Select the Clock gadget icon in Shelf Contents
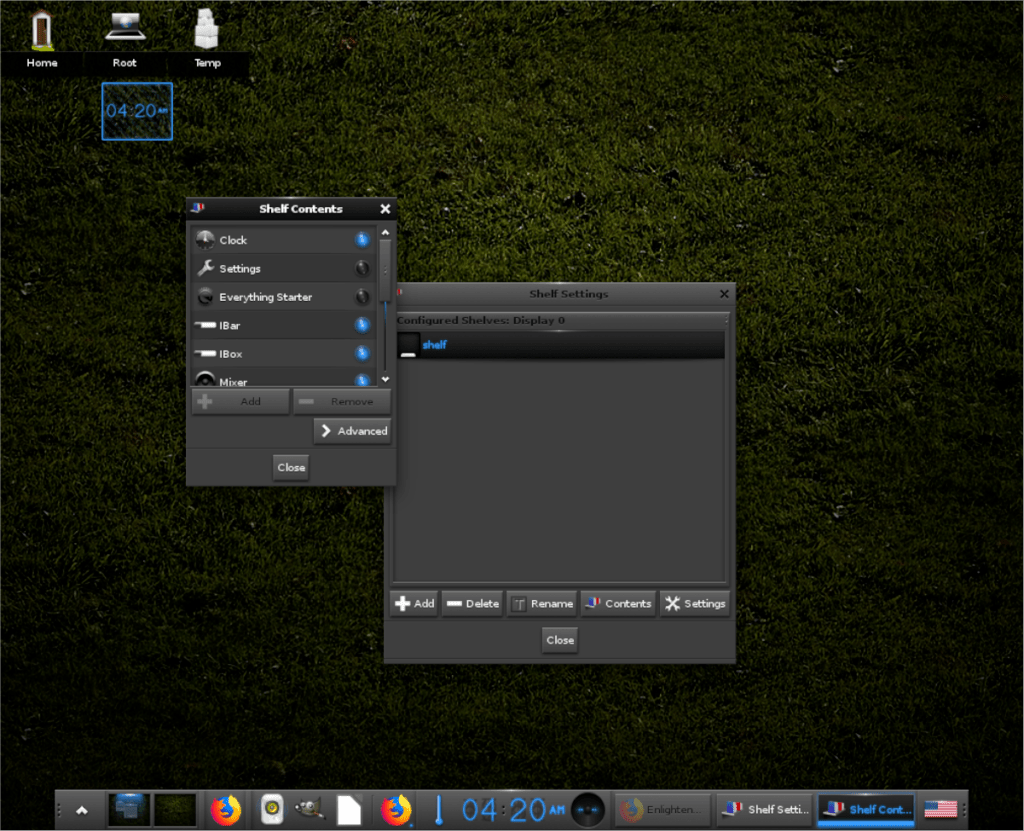1024x831 pixels. coord(207,239)
